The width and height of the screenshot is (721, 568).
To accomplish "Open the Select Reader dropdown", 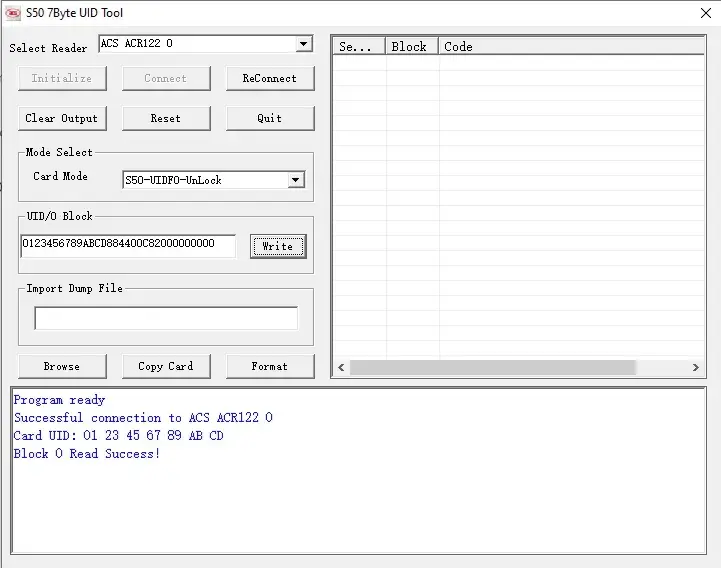I will [304, 45].
